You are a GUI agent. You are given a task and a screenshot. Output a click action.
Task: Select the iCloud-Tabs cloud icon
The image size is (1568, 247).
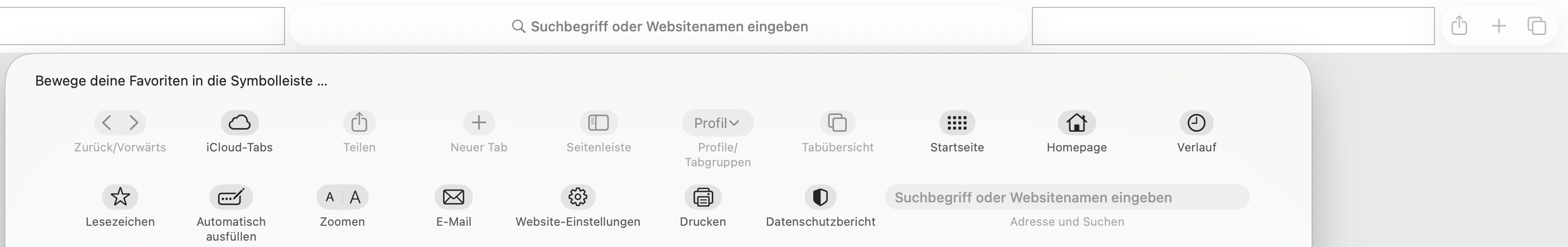pos(239,123)
